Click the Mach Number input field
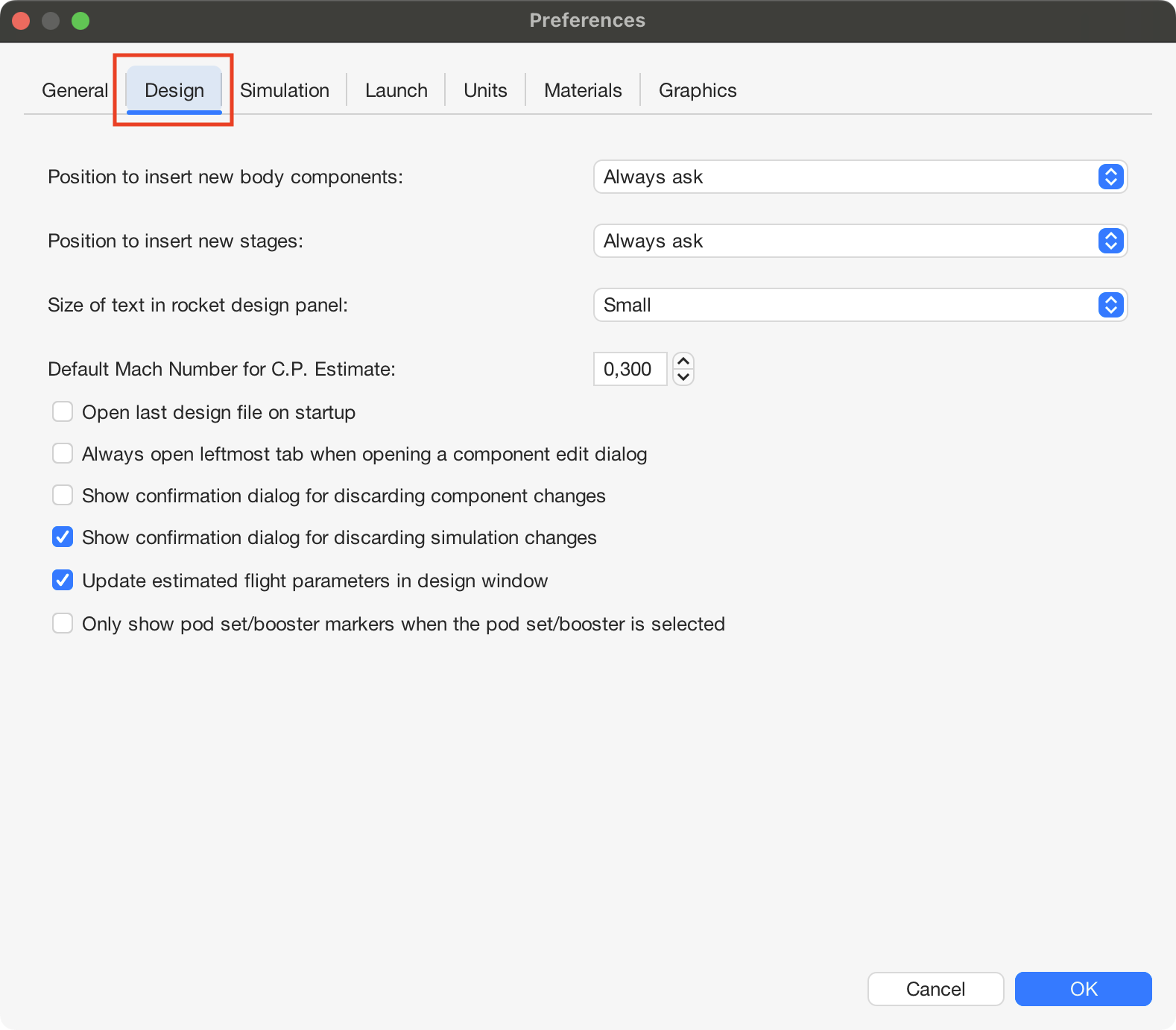This screenshot has height=1030, width=1176. [630, 369]
